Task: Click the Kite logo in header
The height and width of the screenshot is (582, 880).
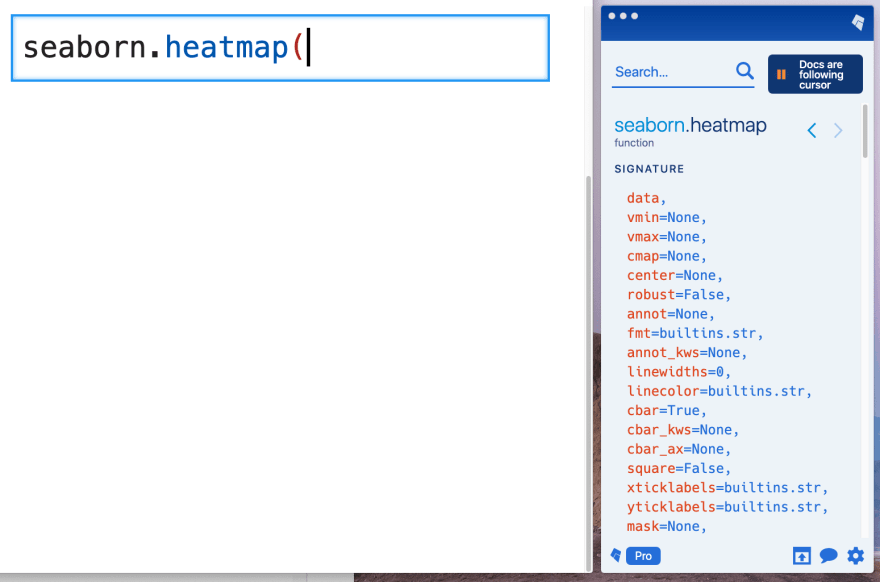Action: pyautogui.click(x=858, y=22)
